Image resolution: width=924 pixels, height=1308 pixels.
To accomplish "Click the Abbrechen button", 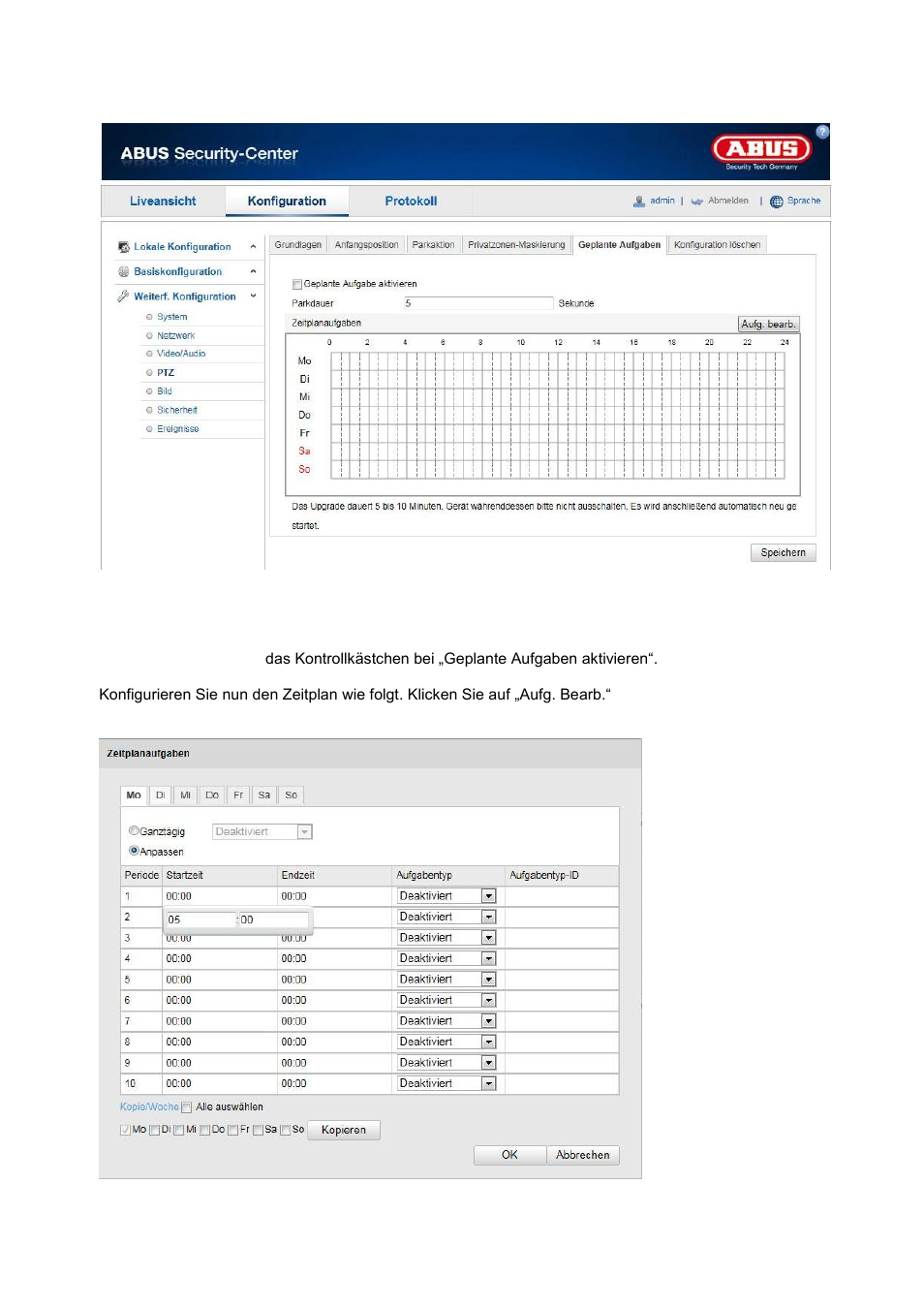I will tap(583, 1155).
